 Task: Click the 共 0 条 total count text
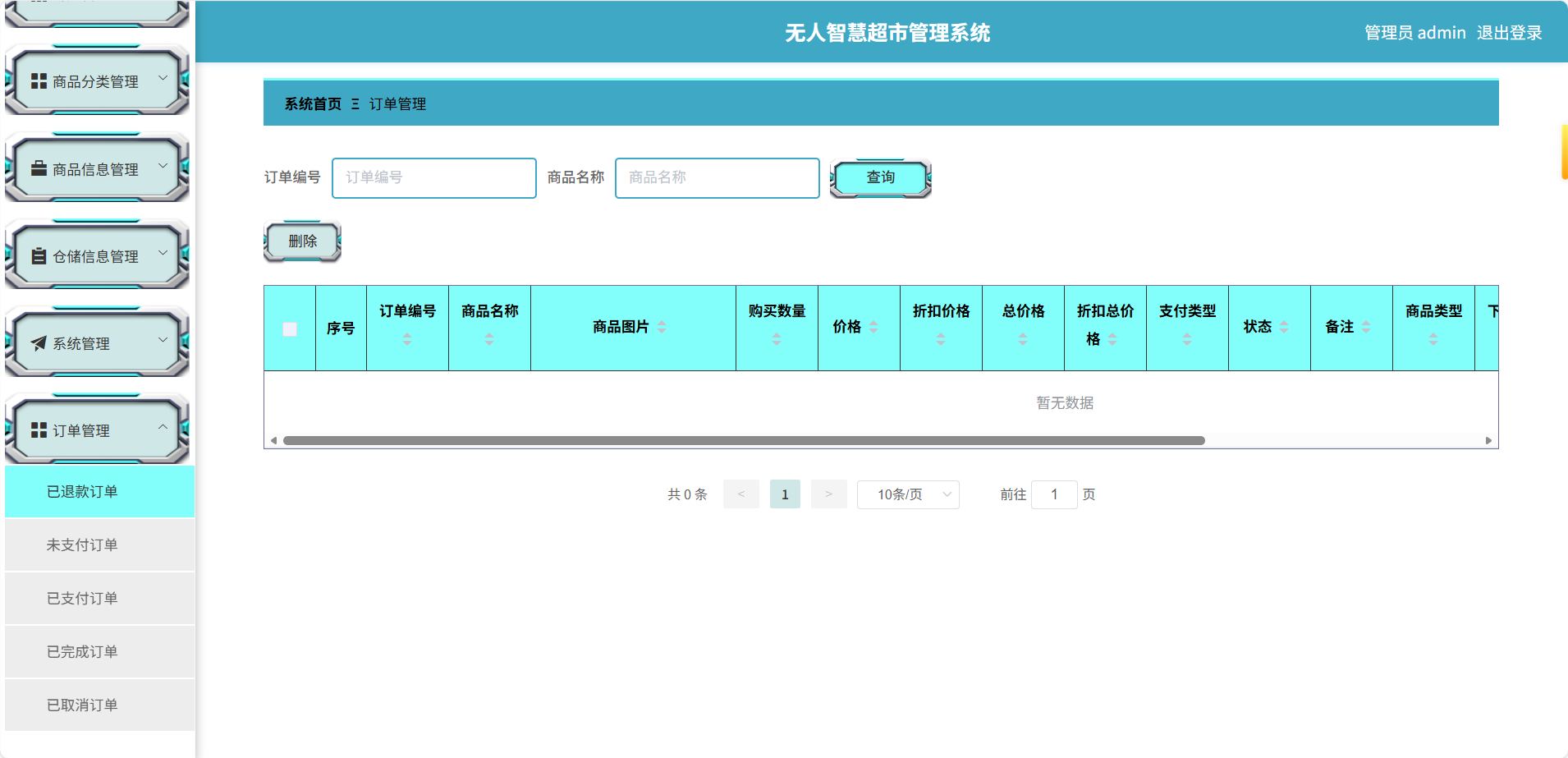[687, 494]
